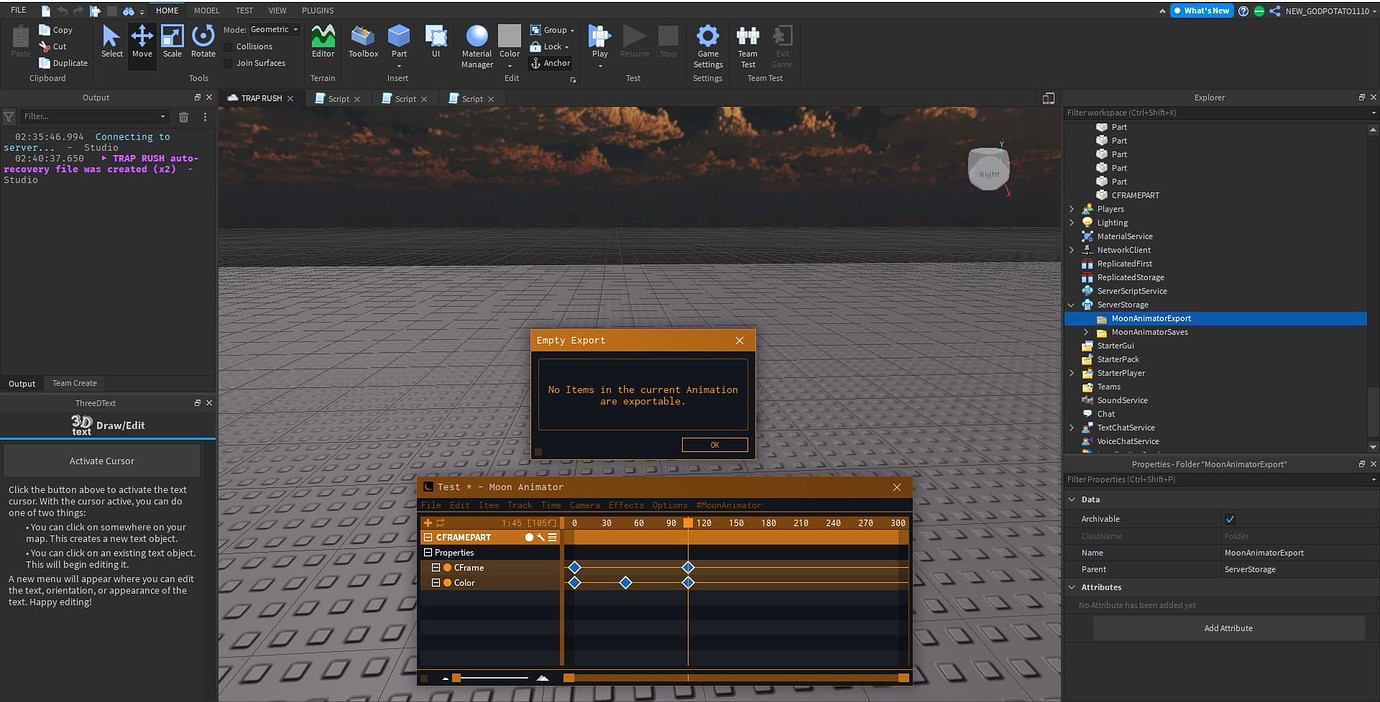
Task: Select the CFrame keyframe at frame 0
Action: coord(575,567)
